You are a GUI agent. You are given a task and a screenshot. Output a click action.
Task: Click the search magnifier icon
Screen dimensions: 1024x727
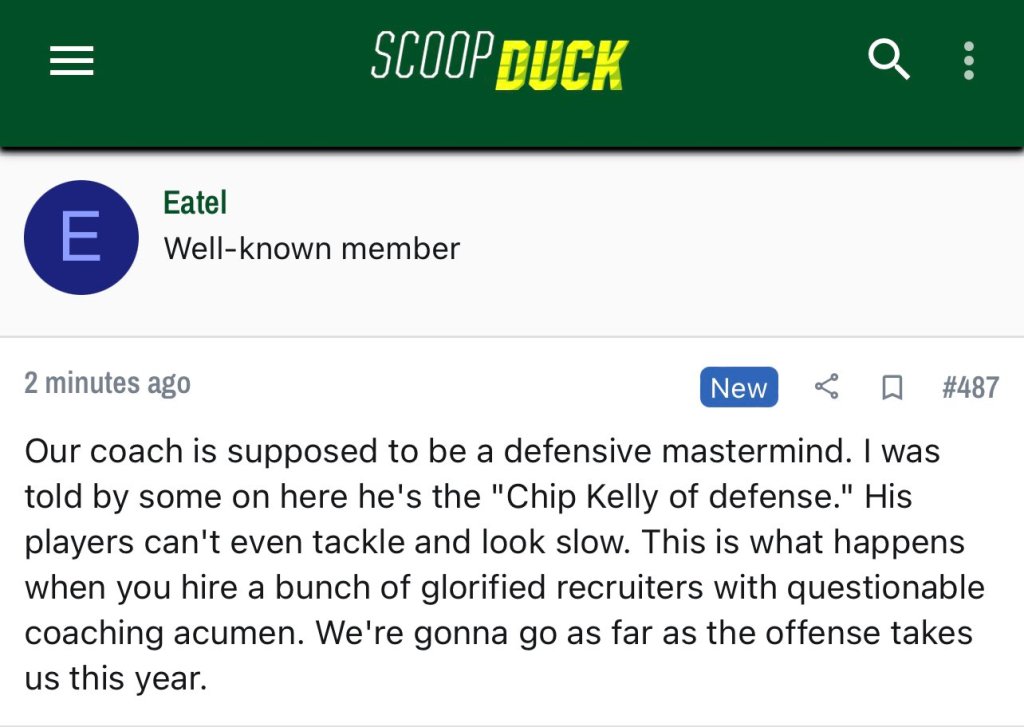coord(888,61)
